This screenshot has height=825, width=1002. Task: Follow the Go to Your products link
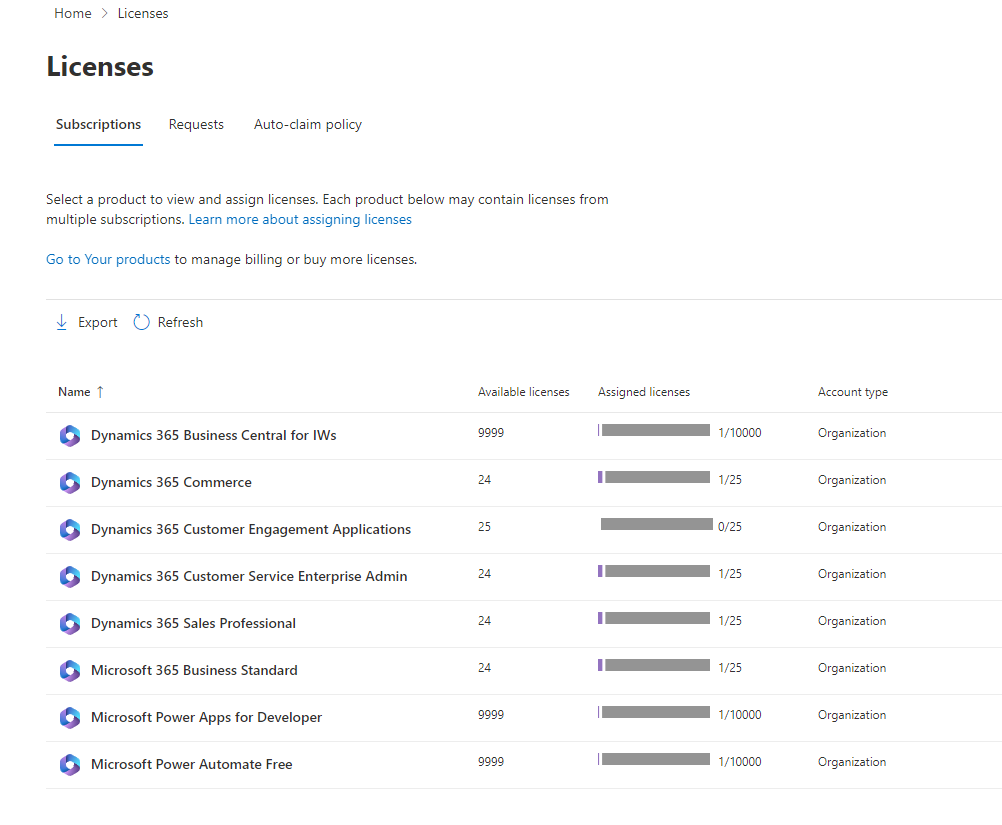[x=108, y=259]
